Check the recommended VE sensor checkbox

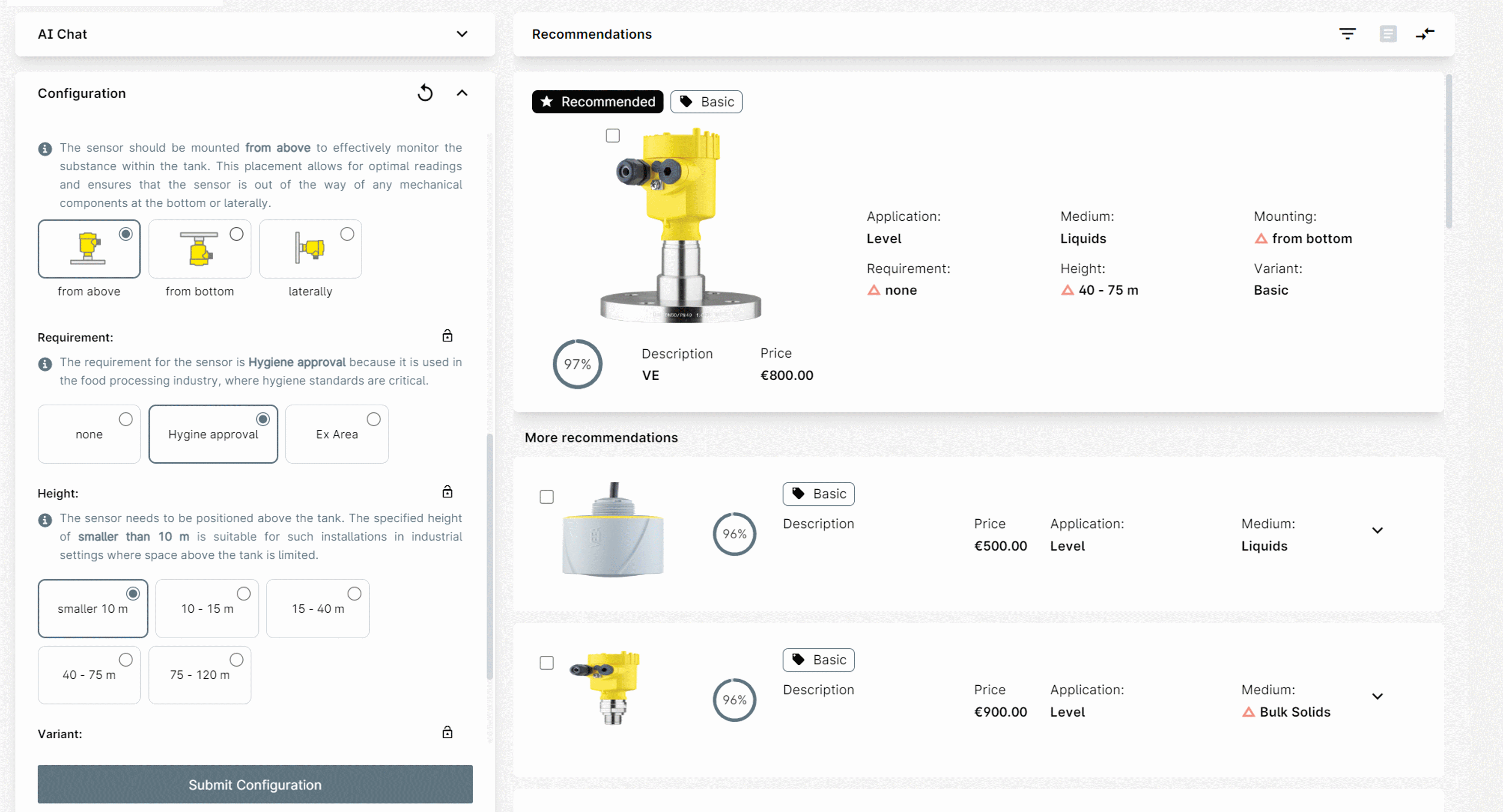pyautogui.click(x=612, y=135)
